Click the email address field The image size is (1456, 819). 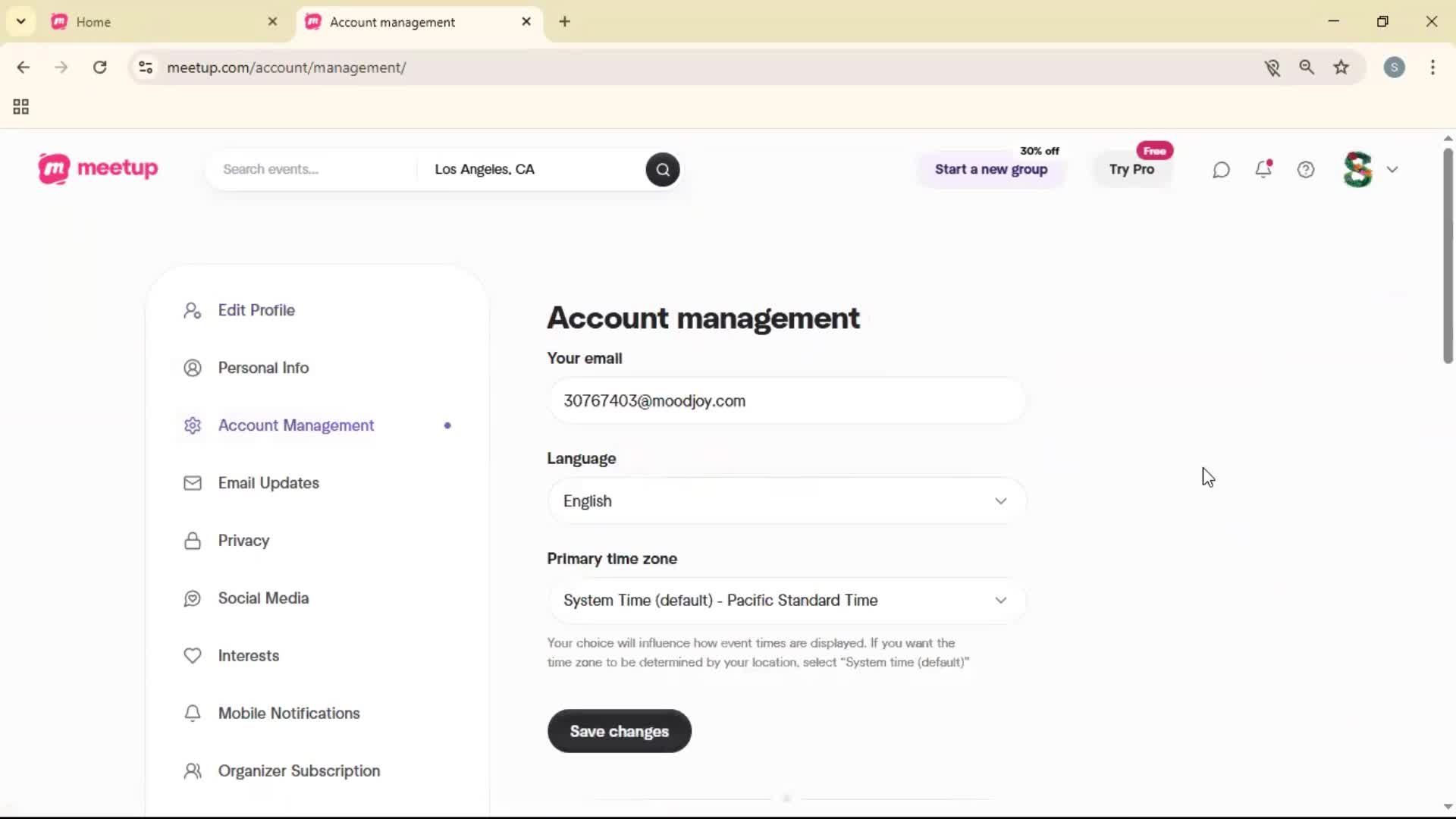coord(786,401)
